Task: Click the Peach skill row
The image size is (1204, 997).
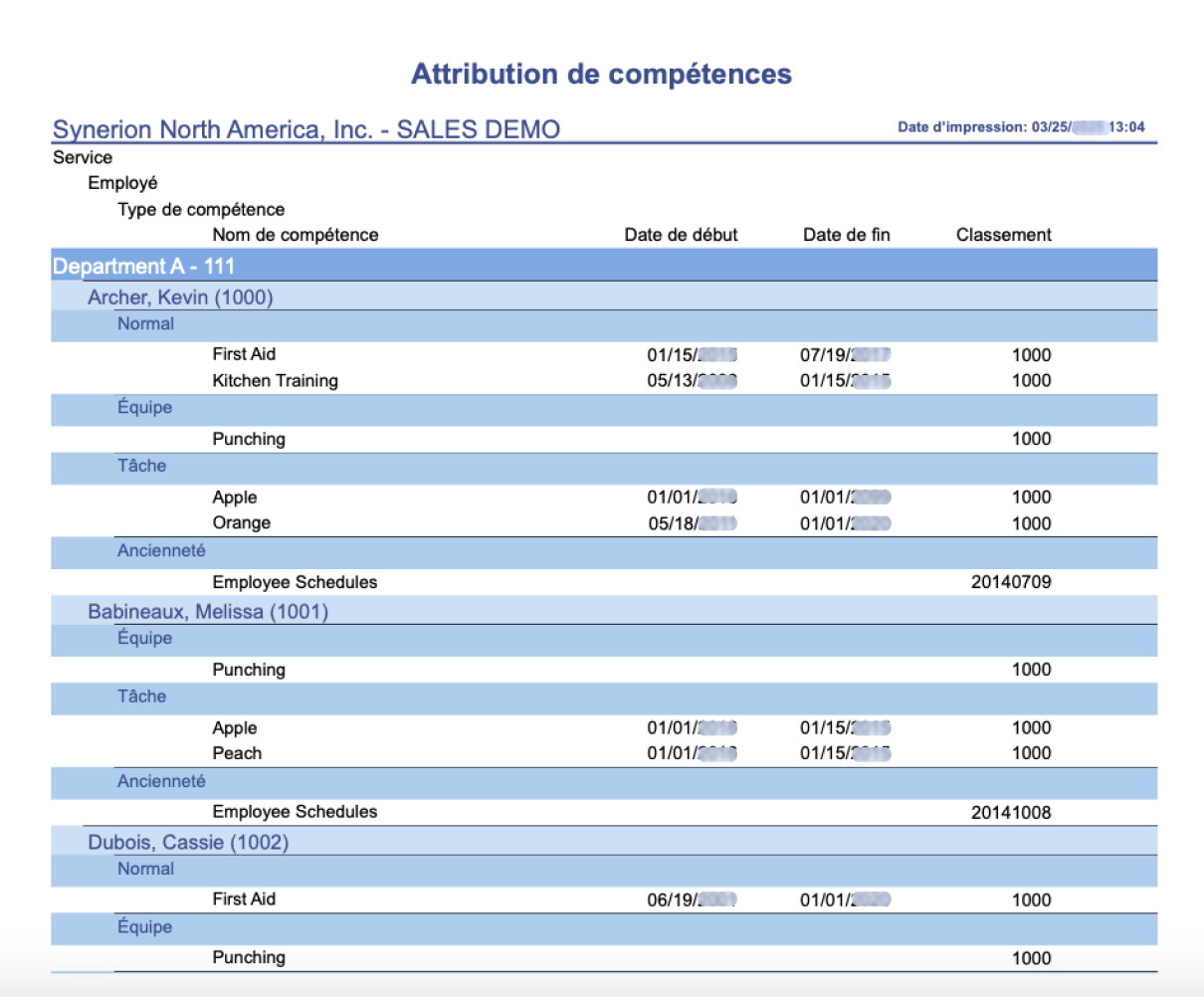Action: coord(604,753)
